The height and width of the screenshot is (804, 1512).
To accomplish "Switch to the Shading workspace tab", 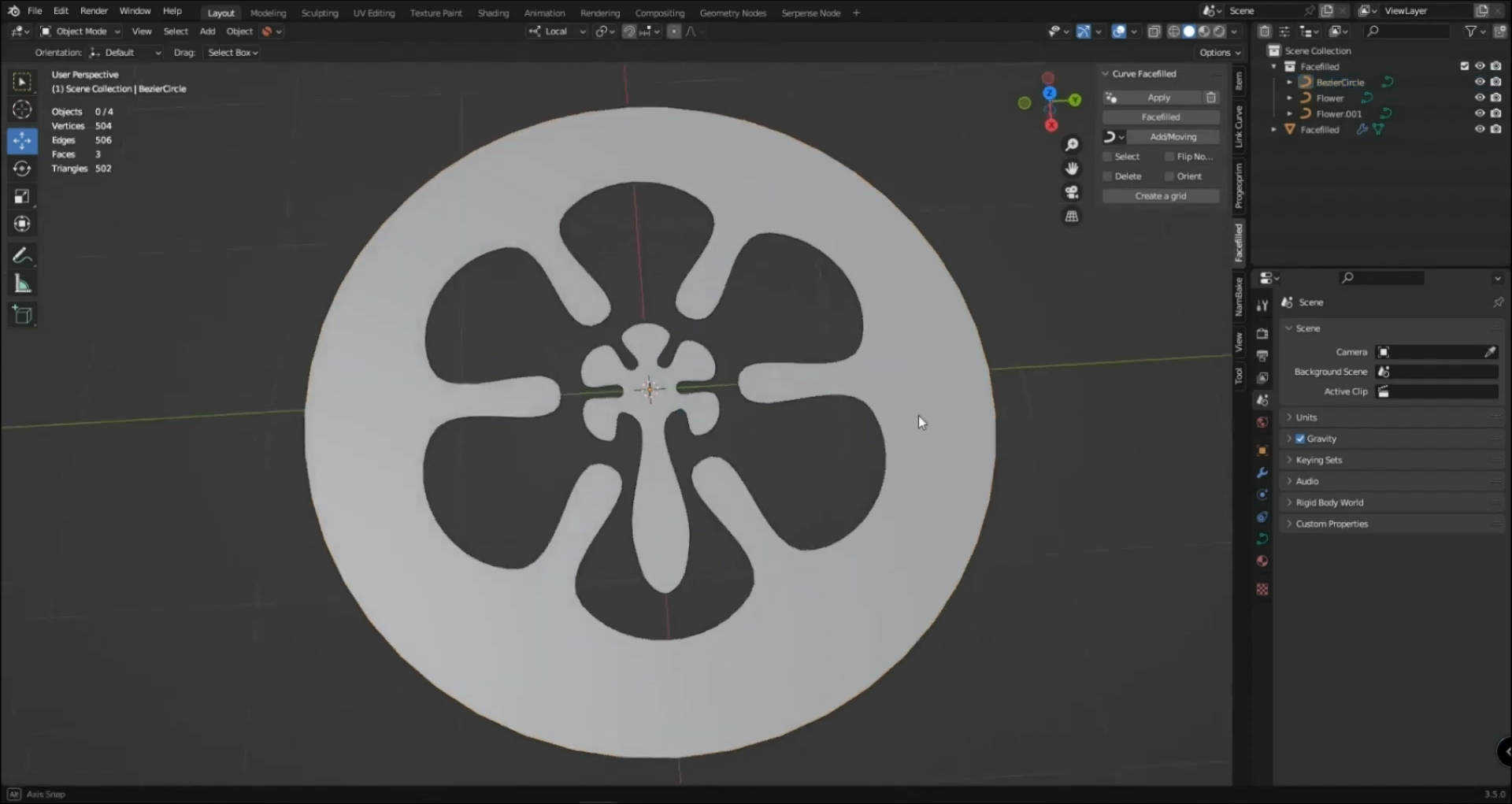I will click(x=494, y=13).
